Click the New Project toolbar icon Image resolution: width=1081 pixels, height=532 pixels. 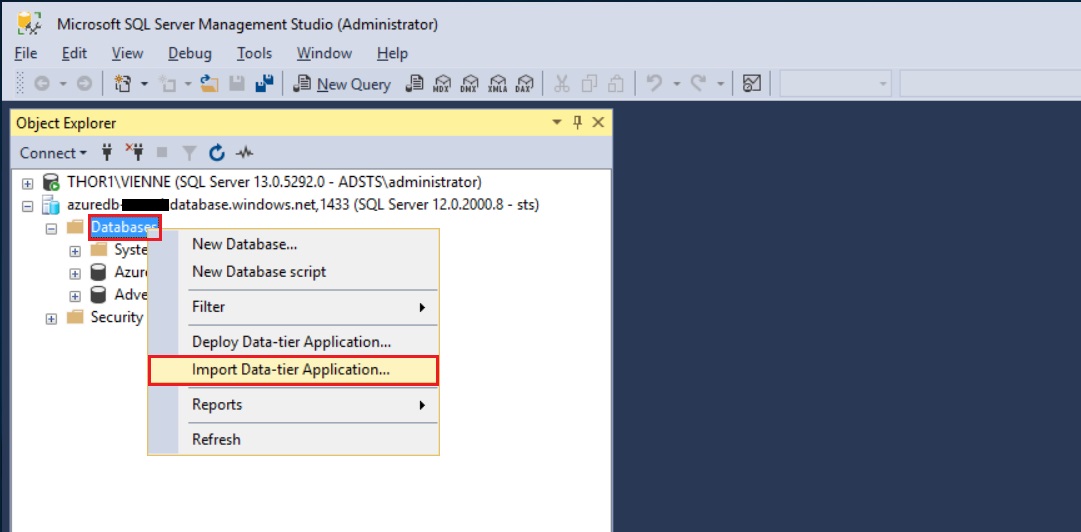pos(123,84)
